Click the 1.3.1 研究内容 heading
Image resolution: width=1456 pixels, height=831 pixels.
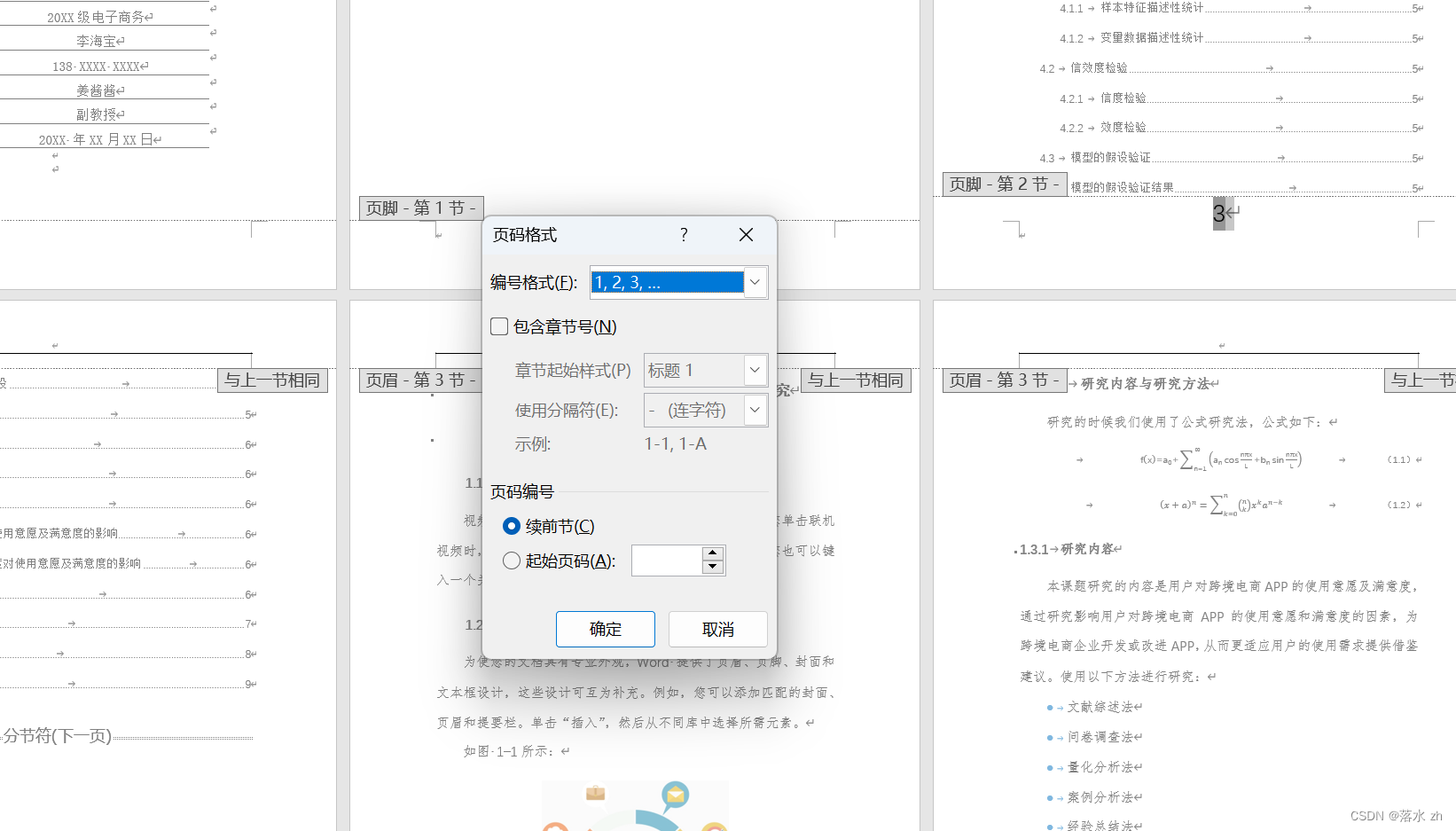click(x=1066, y=549)
